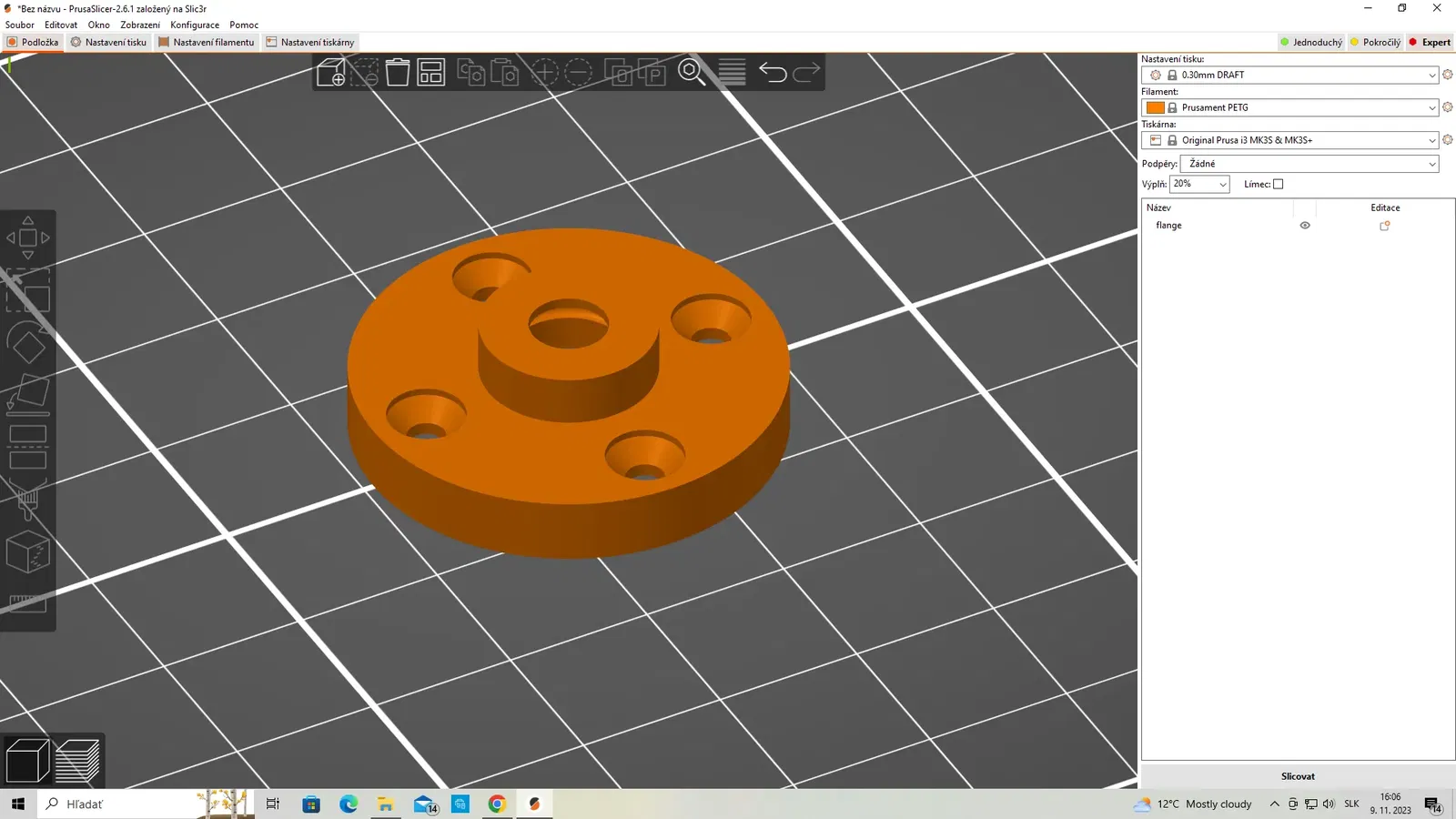This screenshot has width=1456, height=819.
Task: Click the Slicovat button
Action: (1298, 776)
